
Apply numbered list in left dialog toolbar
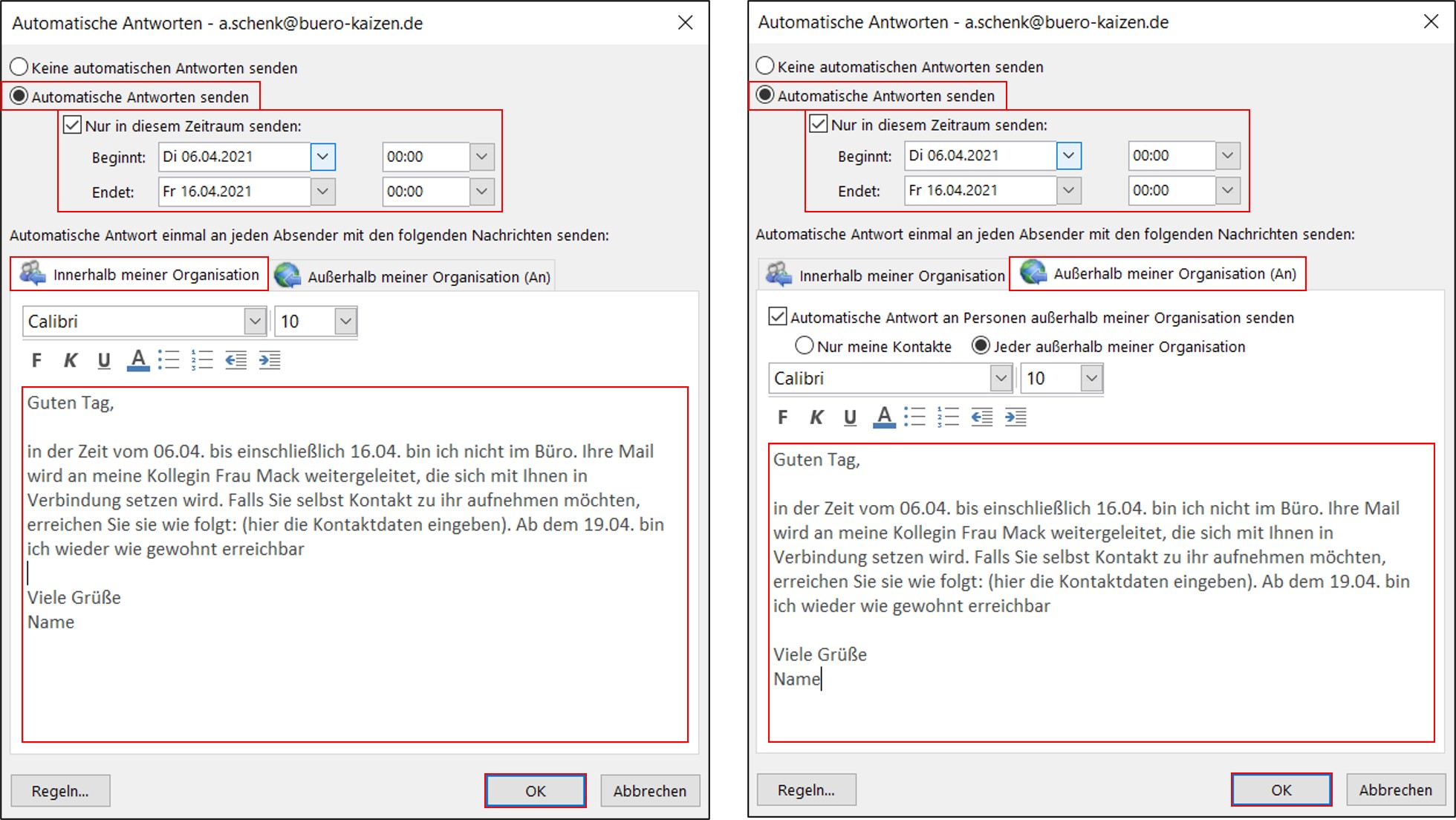click(202, 360)
